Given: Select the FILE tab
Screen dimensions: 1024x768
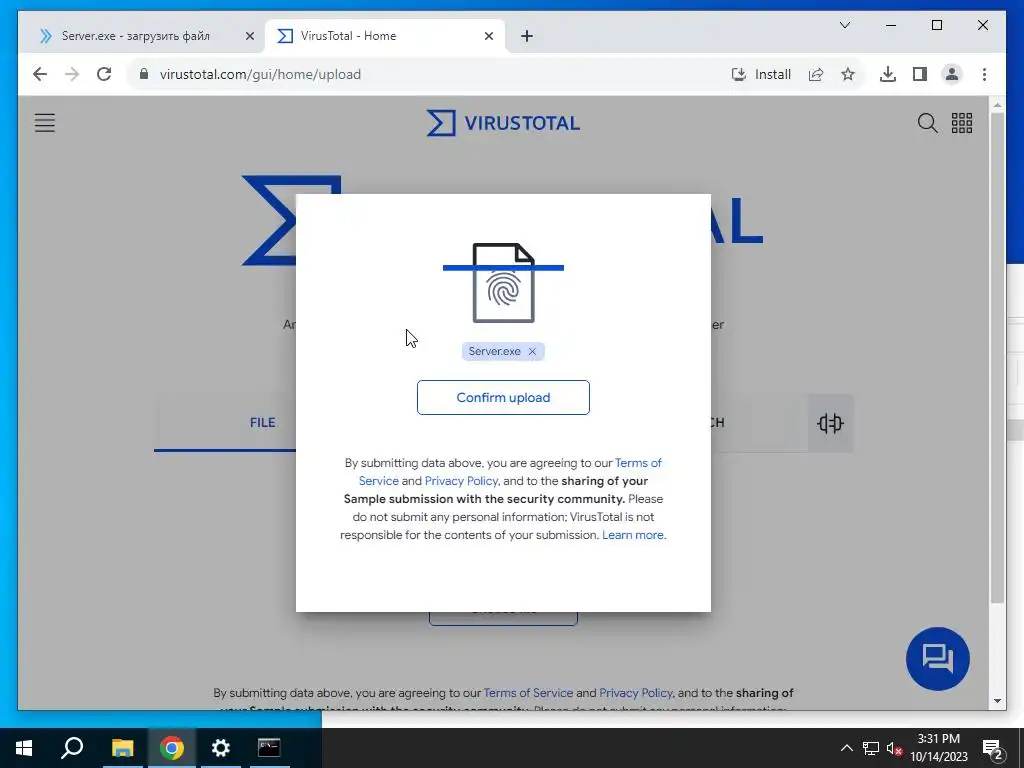Looking at the screenshot, I should tap(263, 423).
